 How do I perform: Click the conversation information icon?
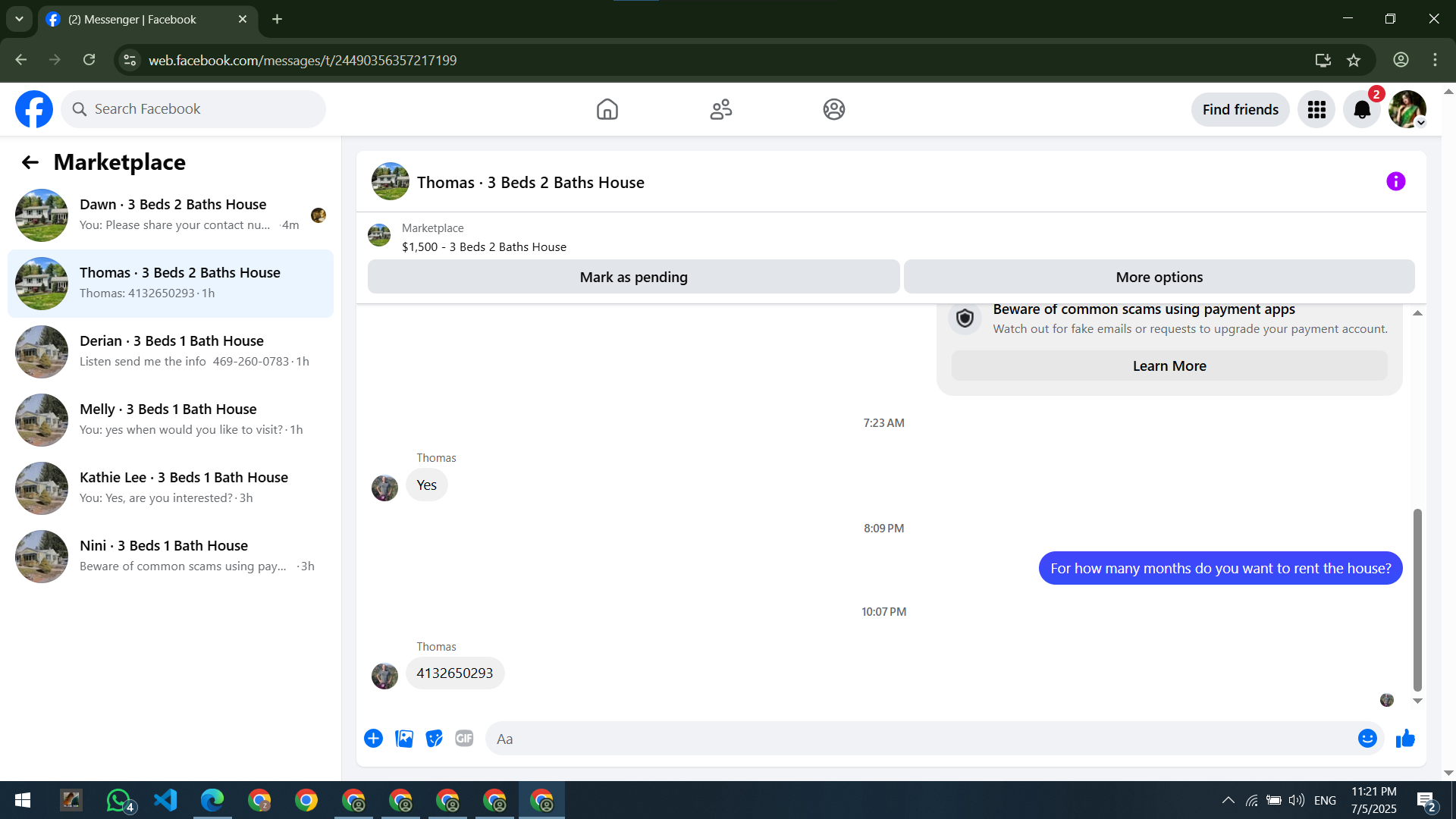pos(1395,182)
